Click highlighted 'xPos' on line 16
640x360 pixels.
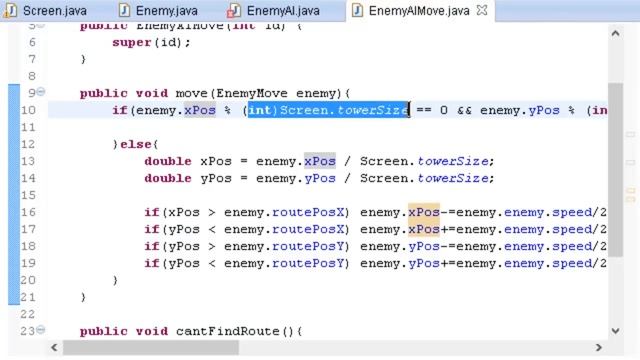(424, 212)
